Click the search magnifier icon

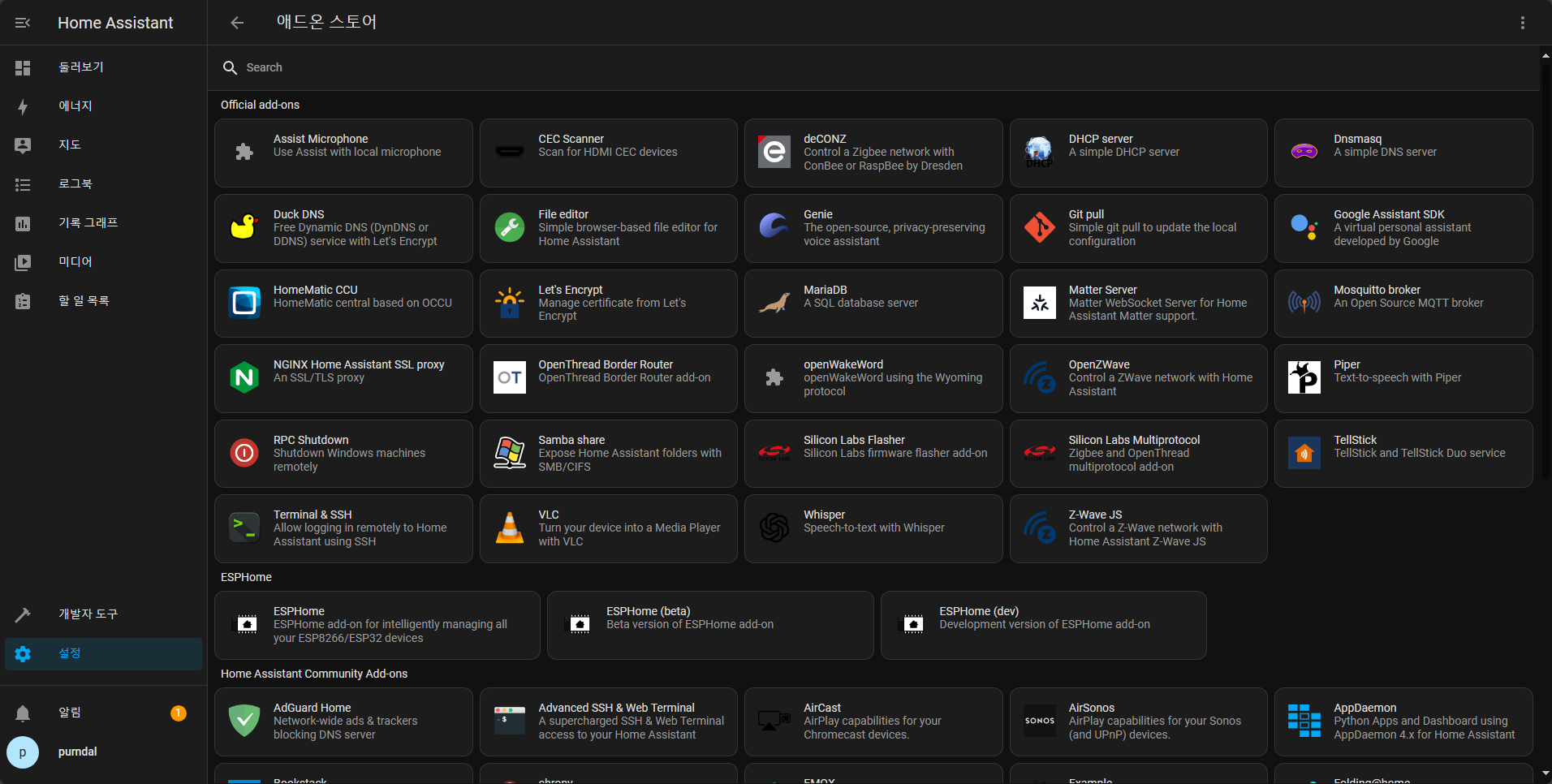(230, 67)
